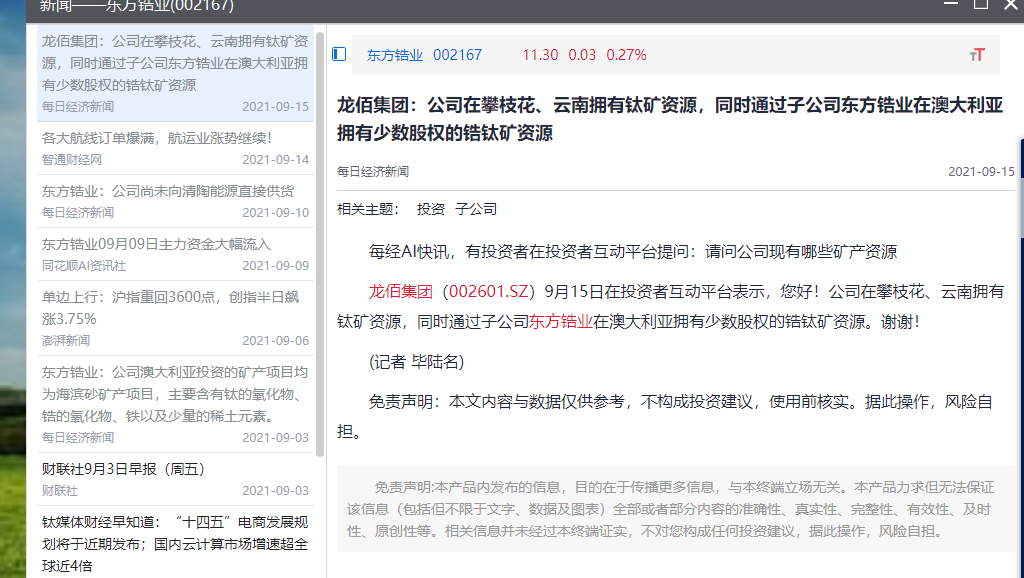Image resolution: width=1024 pixels, height=578 pixels.
Task: Select the highlighted 龙佰集团 news item in list
Action: point(175,73)
